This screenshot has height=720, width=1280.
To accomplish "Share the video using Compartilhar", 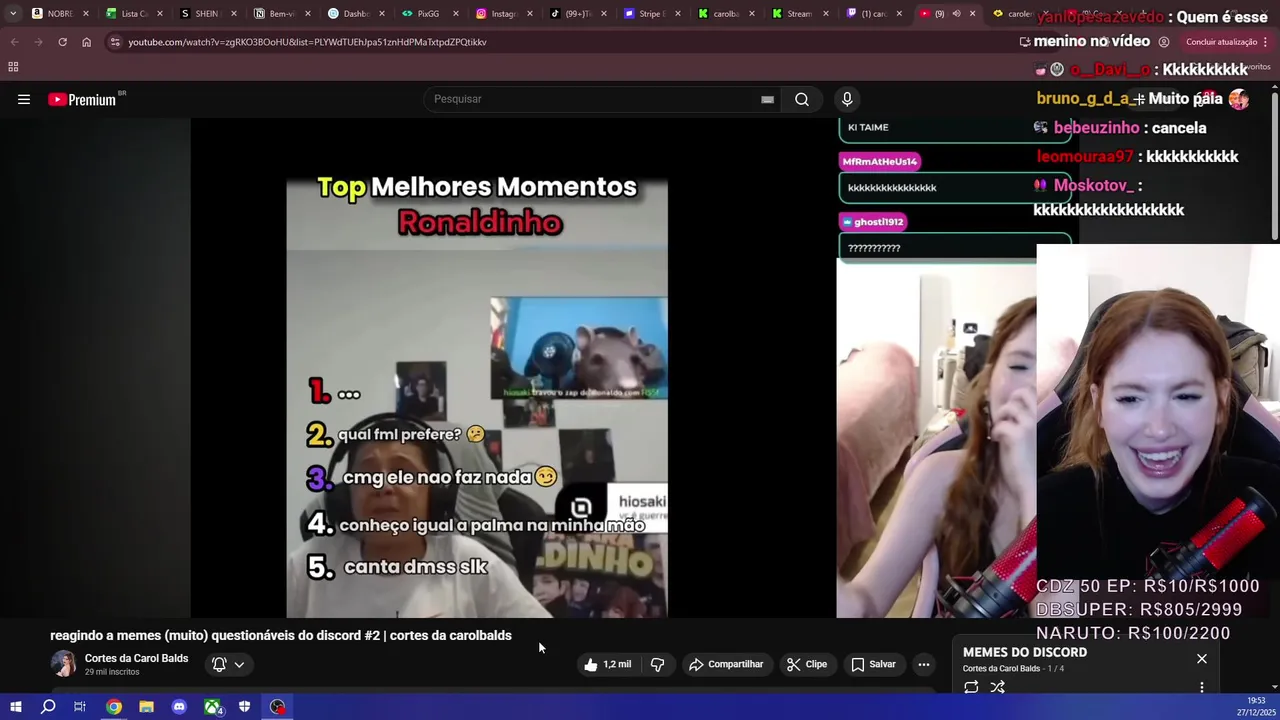I will [726, 664].
